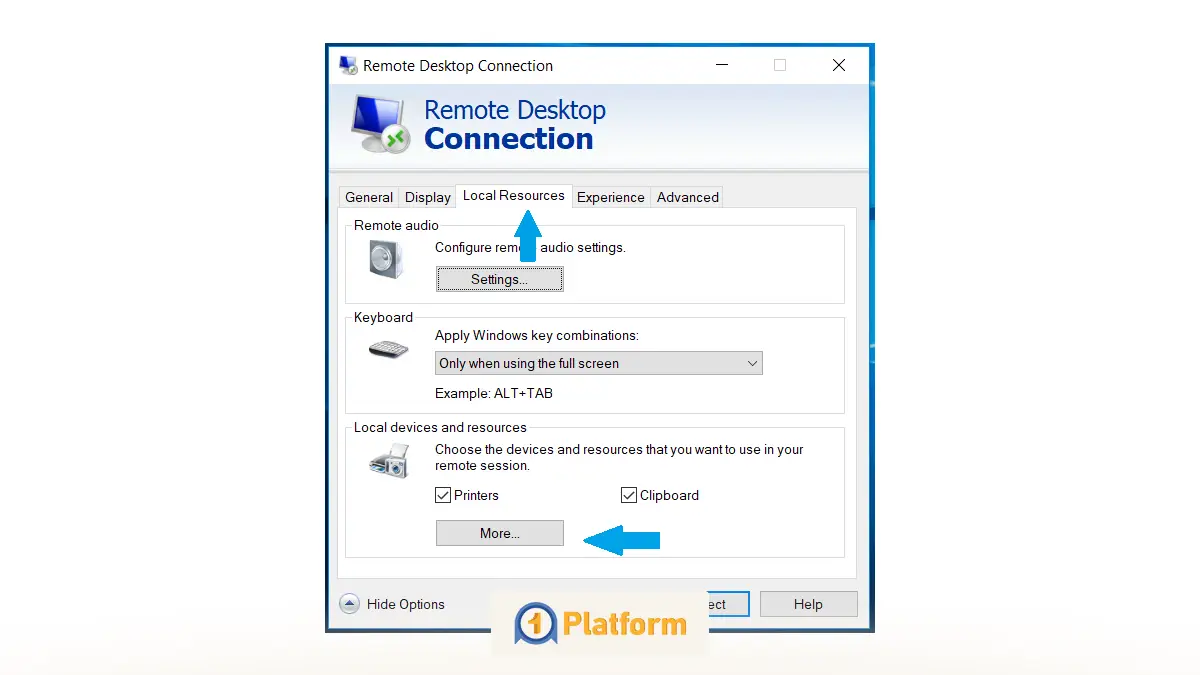1200x675 pixels.
Task: Select the Experience tab
Action: pyautogui.click(x=610, y=197)
